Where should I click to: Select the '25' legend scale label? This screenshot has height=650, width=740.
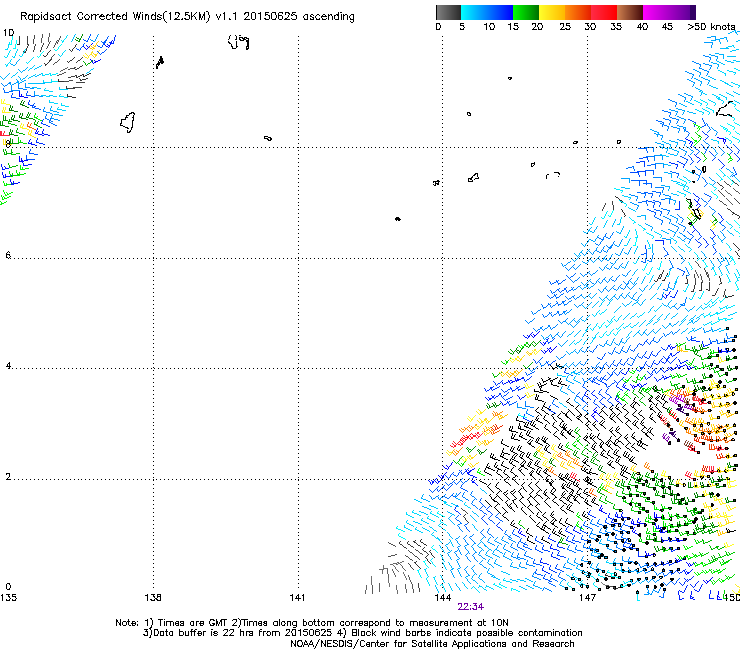[565, 27]
